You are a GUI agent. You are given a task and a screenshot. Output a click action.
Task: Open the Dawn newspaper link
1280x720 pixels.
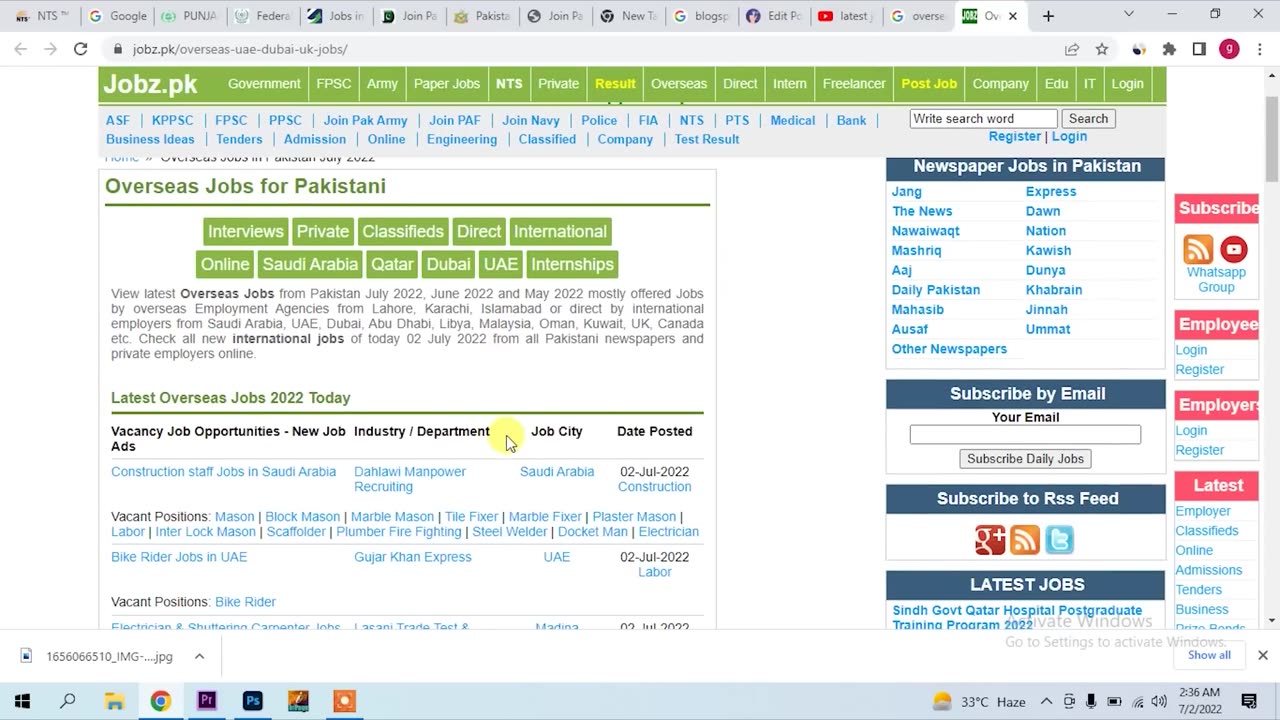click(x=1043, y=211)
